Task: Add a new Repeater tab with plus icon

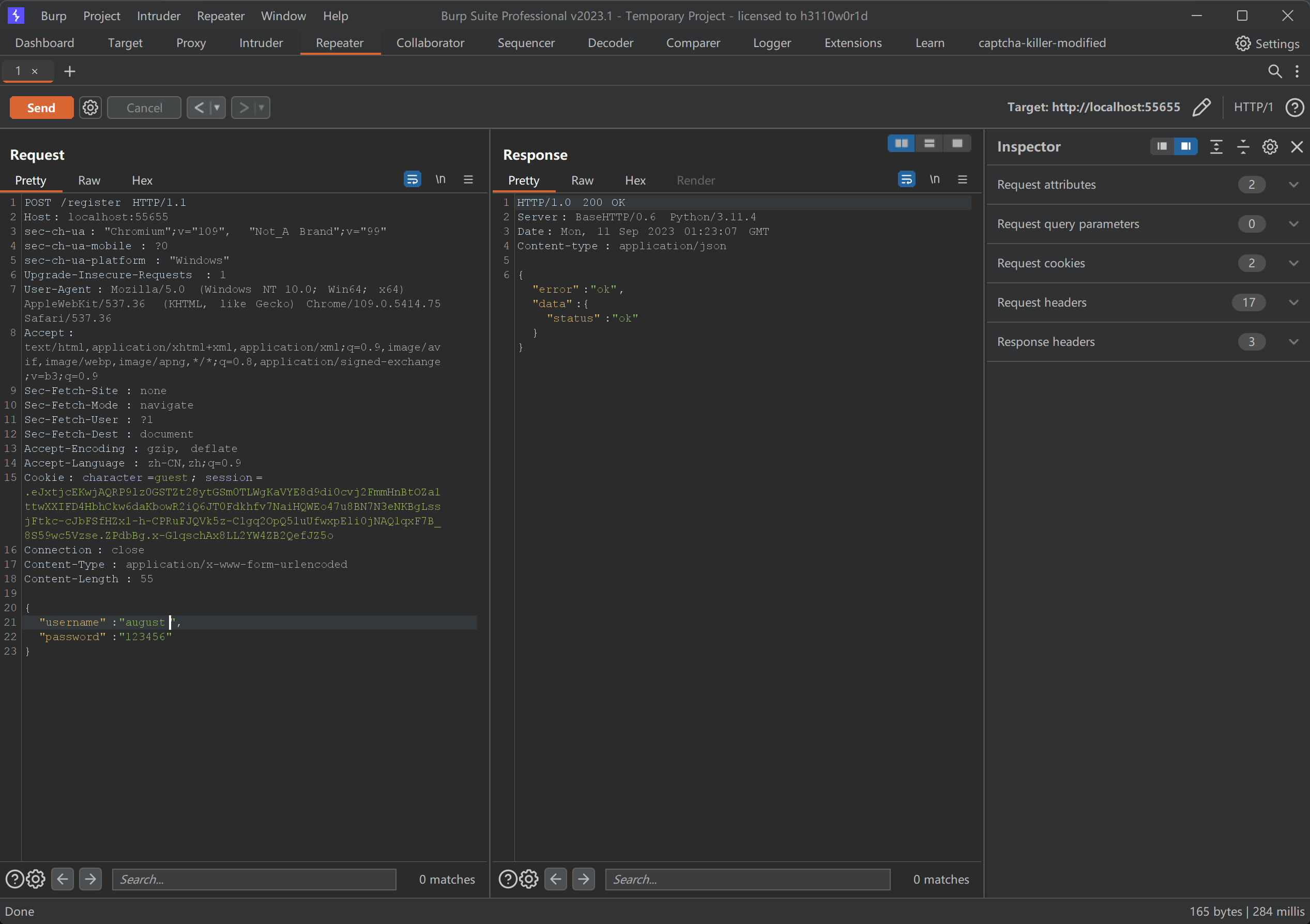Action: (70, 71)
